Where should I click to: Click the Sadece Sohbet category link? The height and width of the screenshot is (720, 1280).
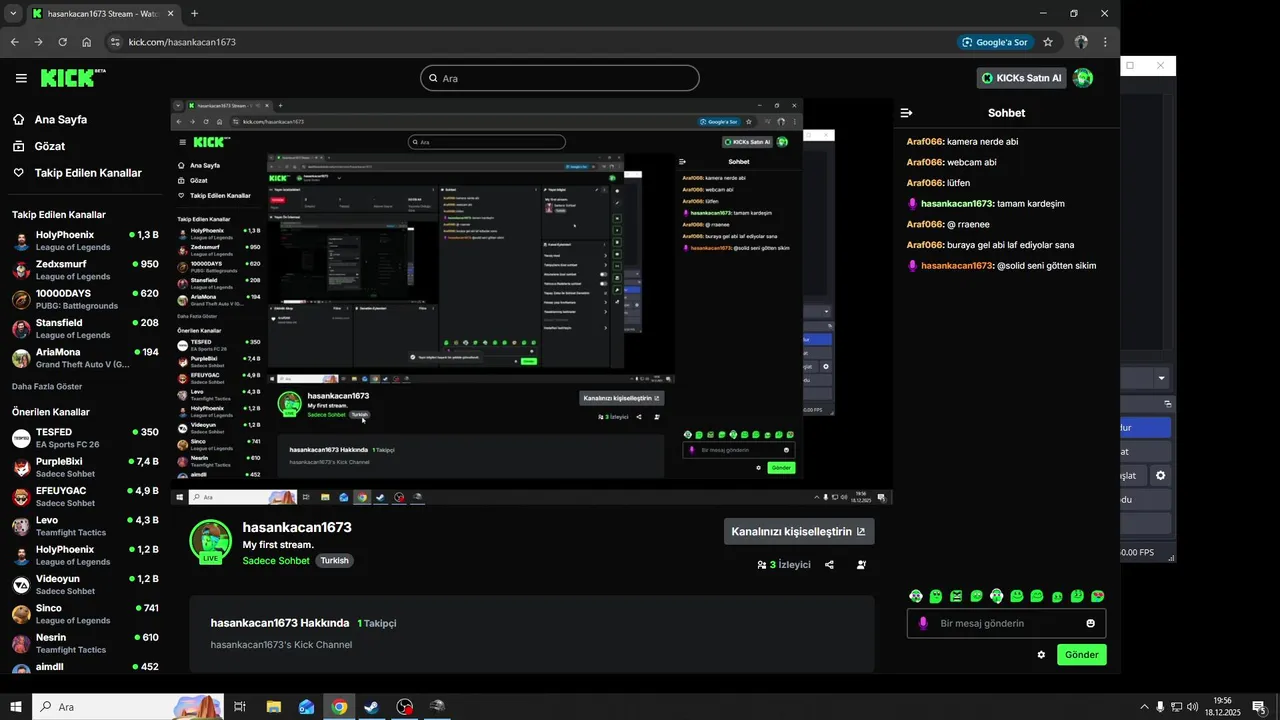[x=276, y=561]
